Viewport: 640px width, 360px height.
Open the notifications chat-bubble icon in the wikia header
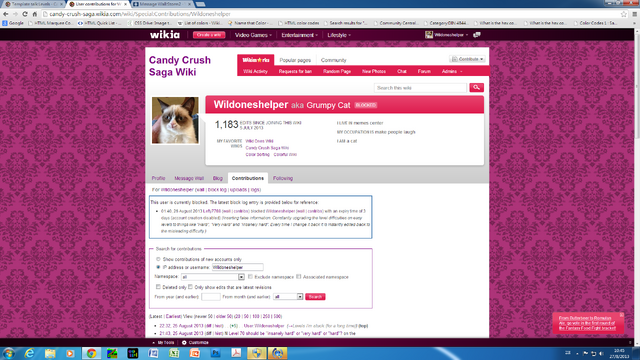point(476,35)
